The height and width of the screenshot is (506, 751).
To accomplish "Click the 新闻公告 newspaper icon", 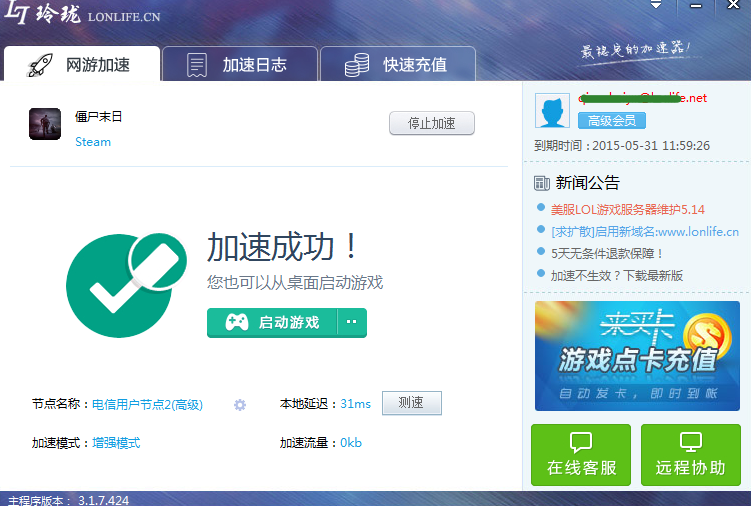I will 542,183.
